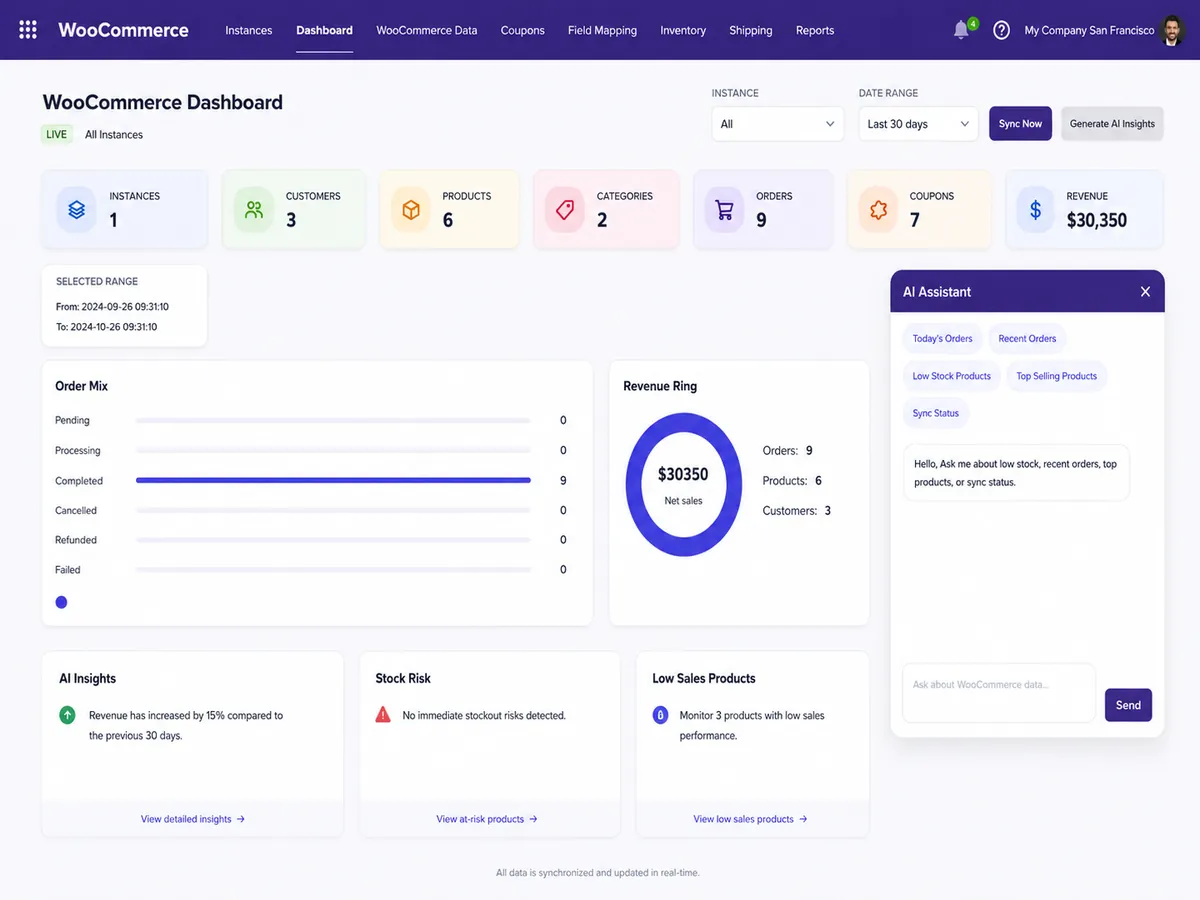Click the All Instances label
The width and height of the screenshot is (1200, 900).
coord(114,134)
